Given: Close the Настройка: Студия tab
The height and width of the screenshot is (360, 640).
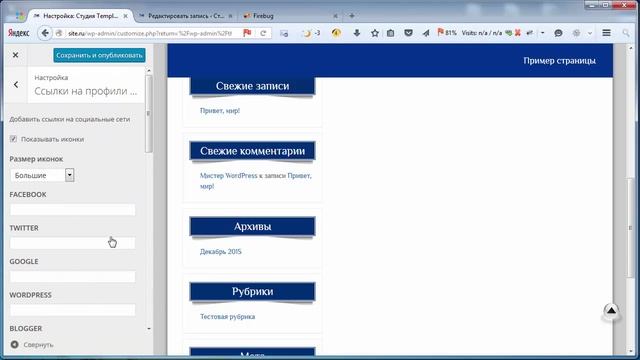Looking at the screenshot, I should pos(125,16).
